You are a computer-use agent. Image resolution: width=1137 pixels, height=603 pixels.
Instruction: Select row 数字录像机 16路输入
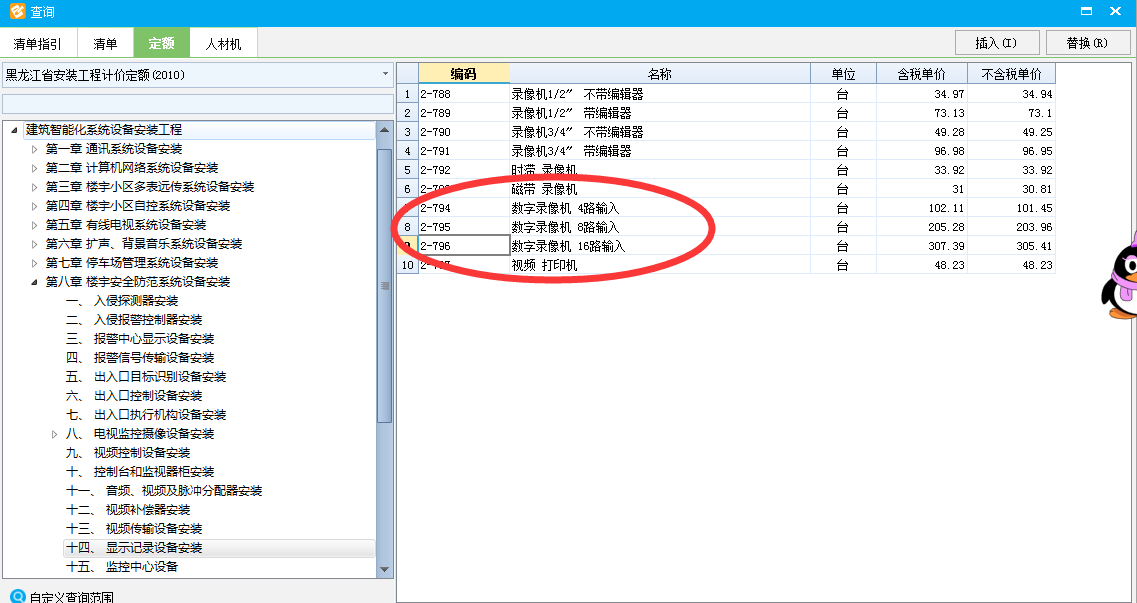coord(660,246)
